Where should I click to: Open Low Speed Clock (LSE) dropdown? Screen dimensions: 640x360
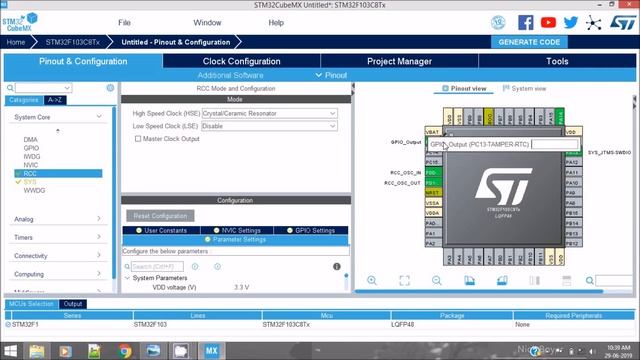(269, 126)
